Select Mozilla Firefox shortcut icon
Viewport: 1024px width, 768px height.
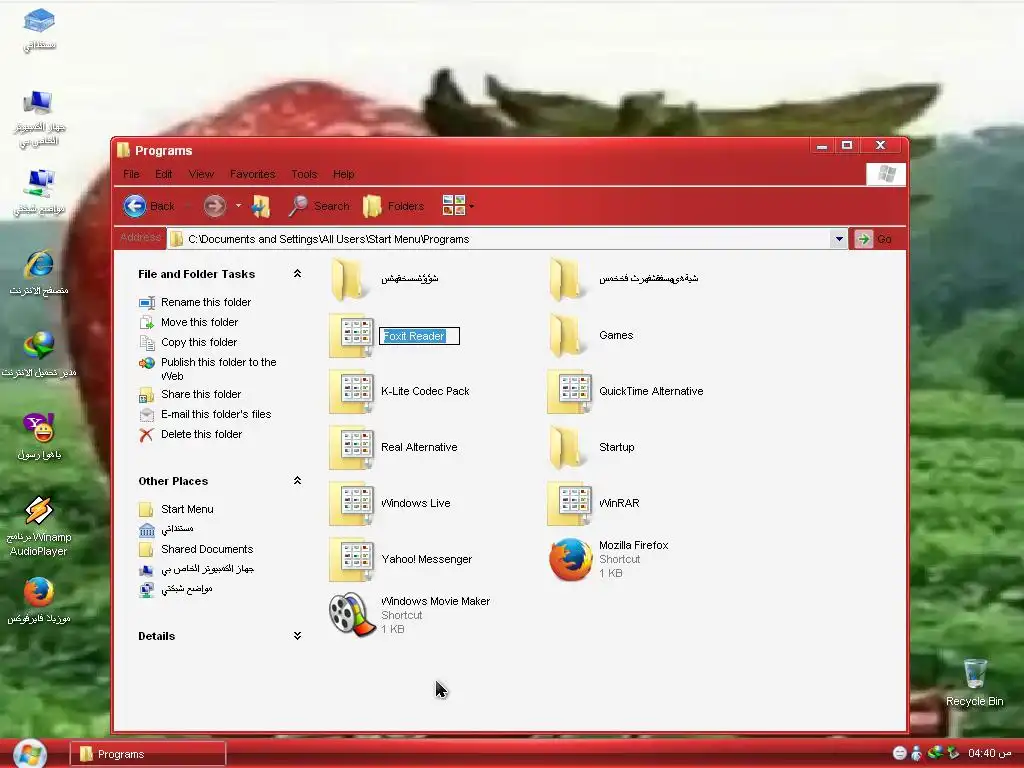click(x=570, y=560)
